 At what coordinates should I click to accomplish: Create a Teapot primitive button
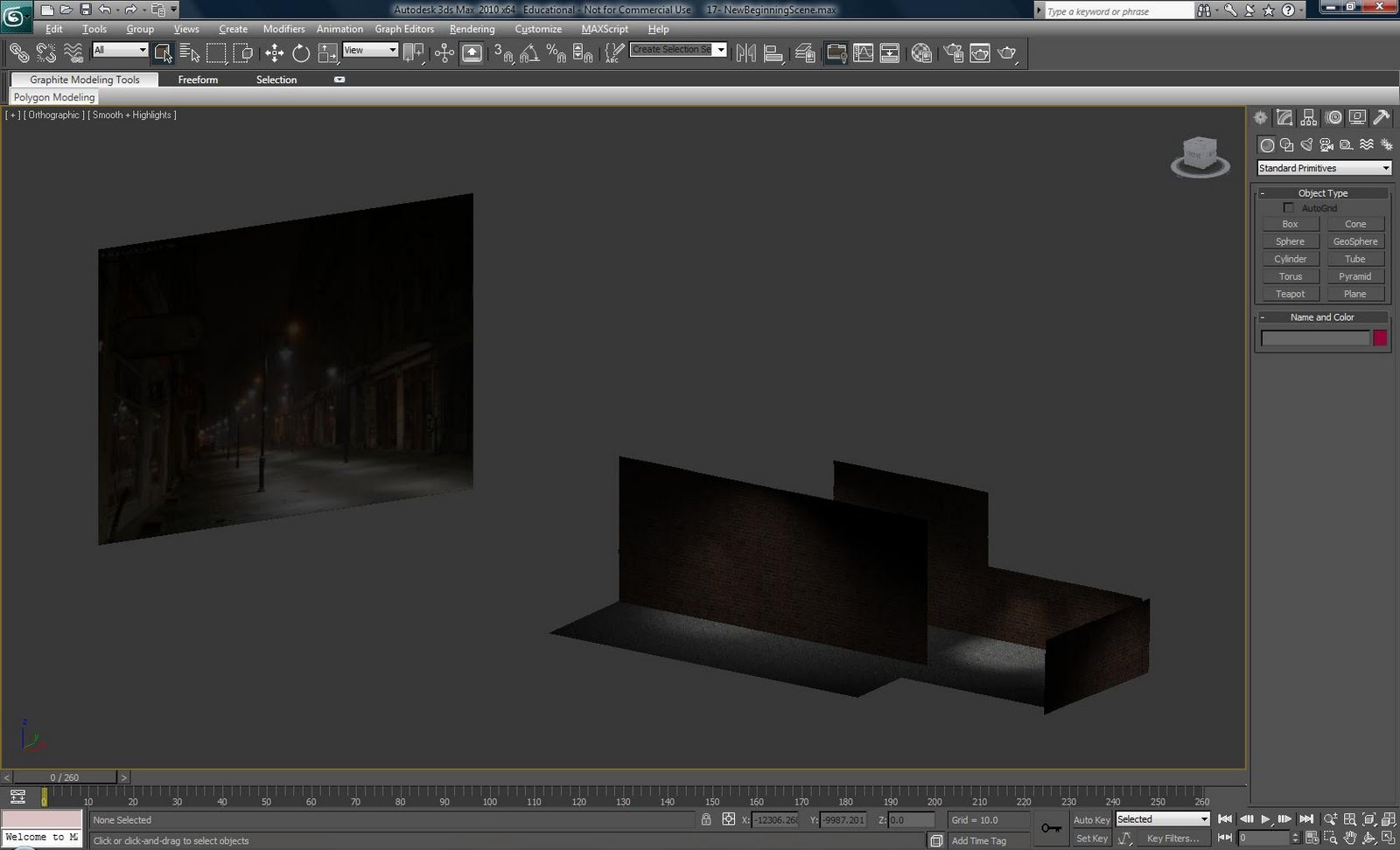pyautogui.click(x=1290, y=294)
